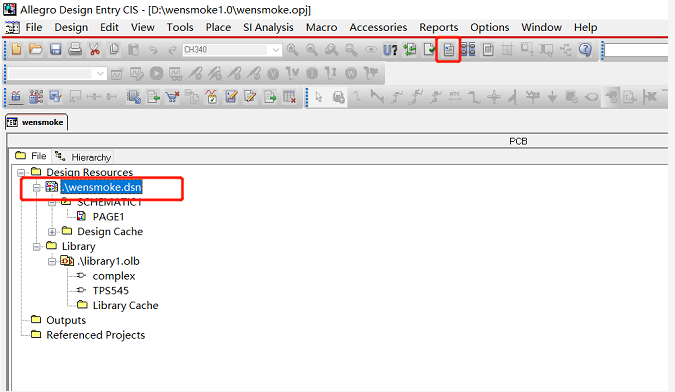Click the PCB column header
The image size is (675, 392).
[x=518, y=141]
